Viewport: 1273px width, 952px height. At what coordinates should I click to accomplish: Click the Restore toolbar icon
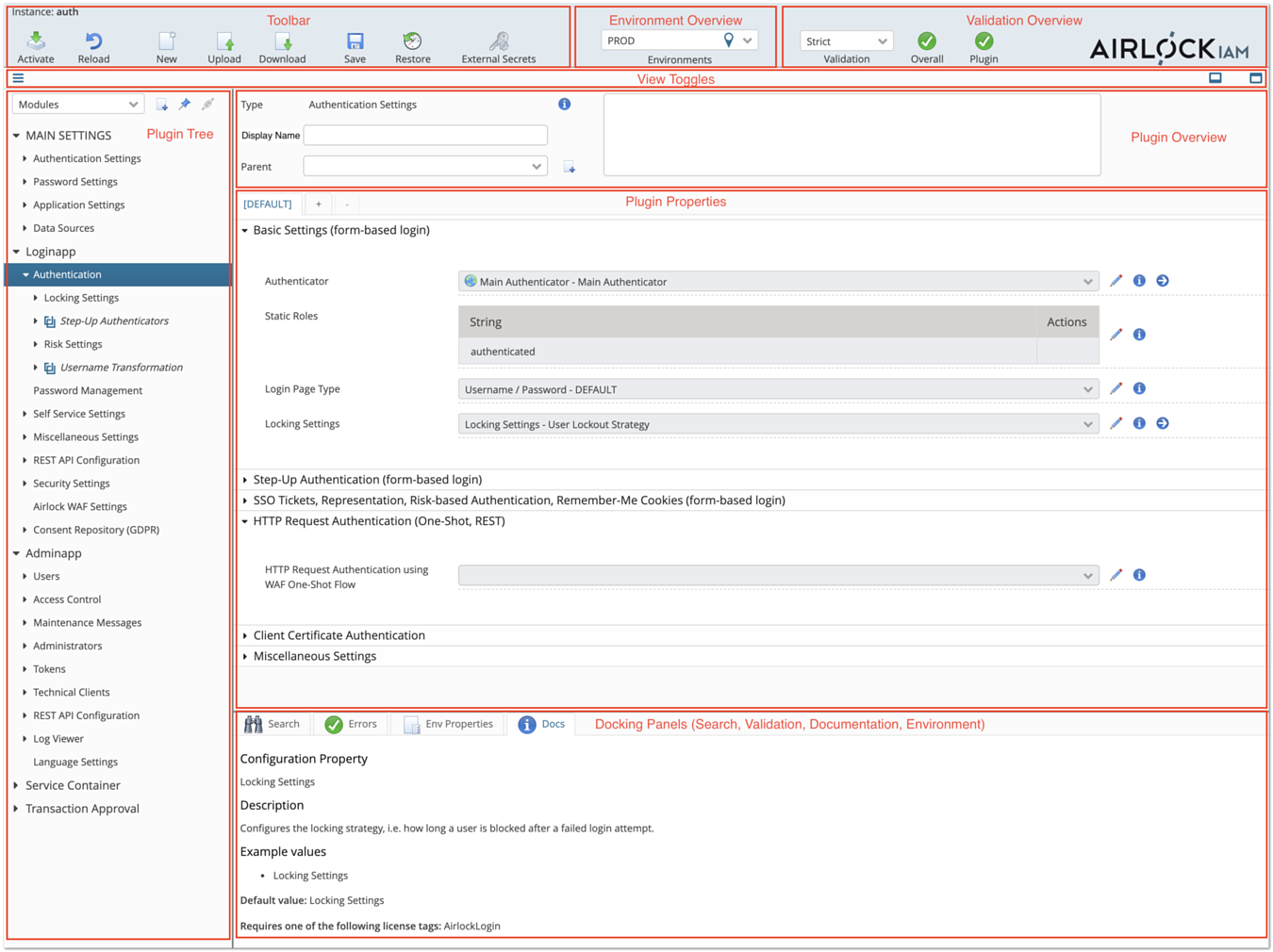pyautogui.click(x=412, y=41)
